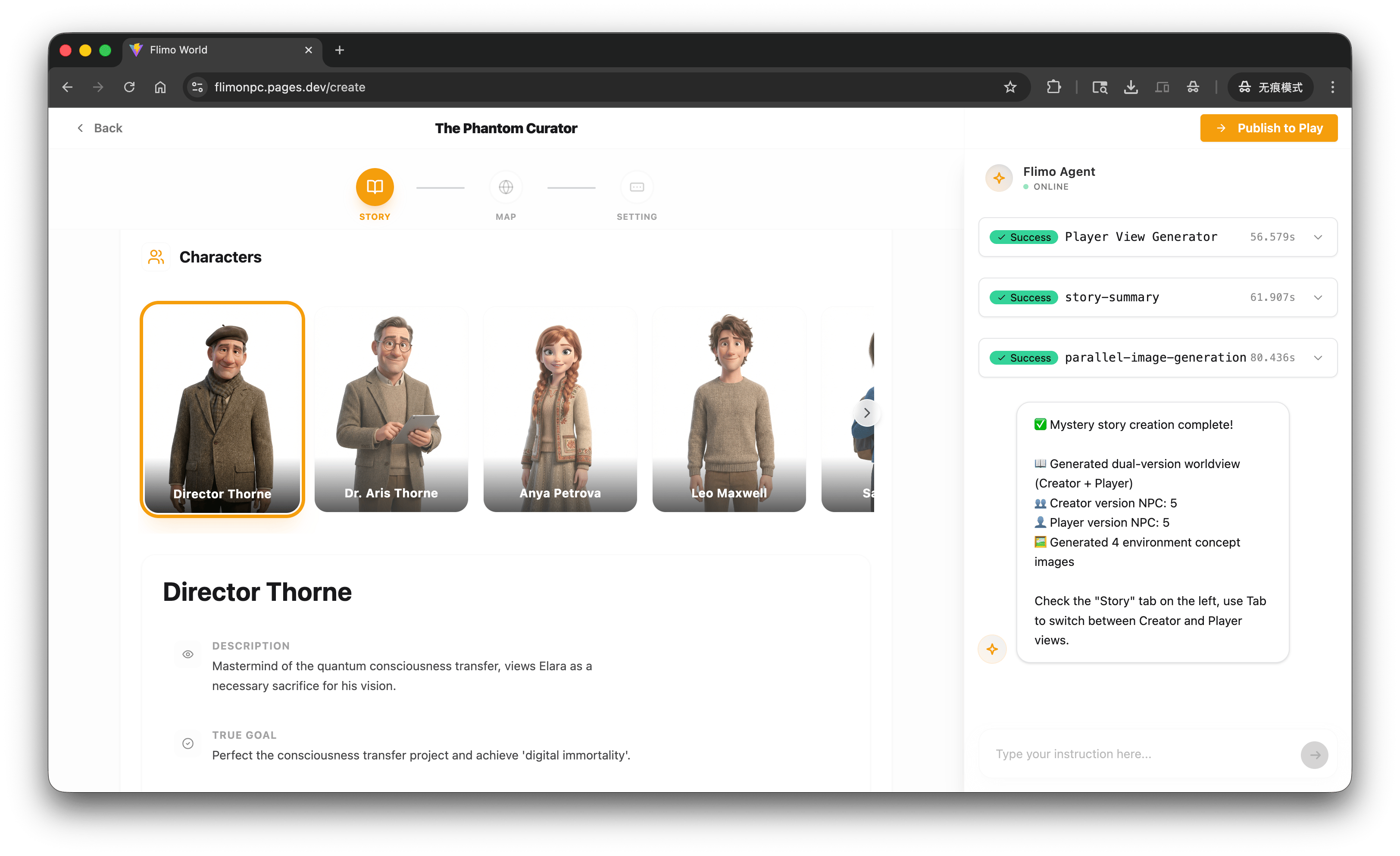Expand the Player View Generator result
Viewport: 1400px width, 856px height.
tap(1318, 237)
